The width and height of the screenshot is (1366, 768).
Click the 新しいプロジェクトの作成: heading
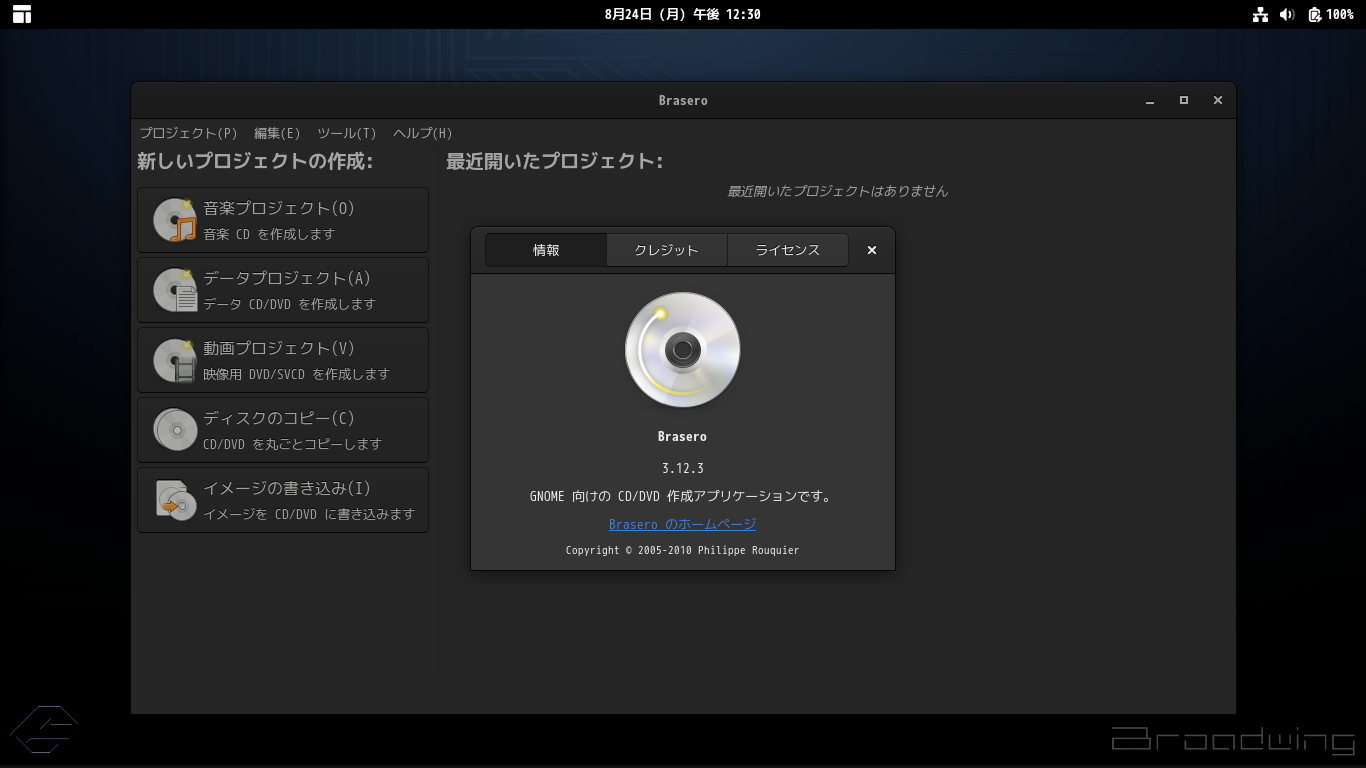click(255, 161)
